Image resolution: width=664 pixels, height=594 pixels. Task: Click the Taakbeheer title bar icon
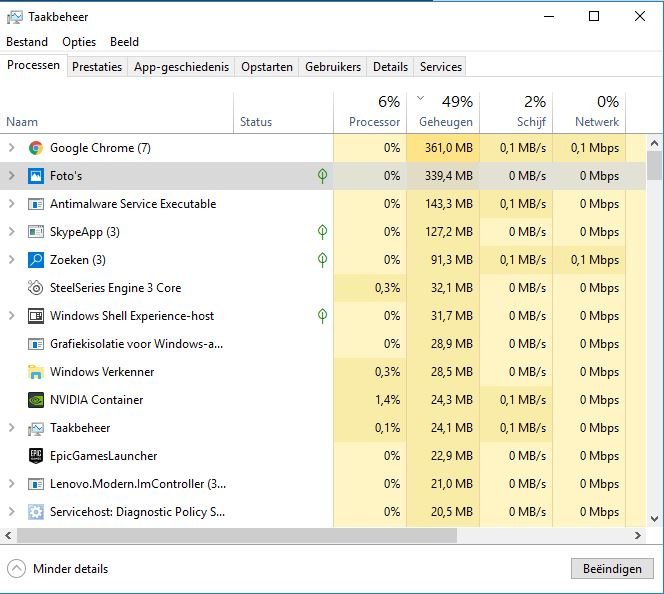(15, 17)
